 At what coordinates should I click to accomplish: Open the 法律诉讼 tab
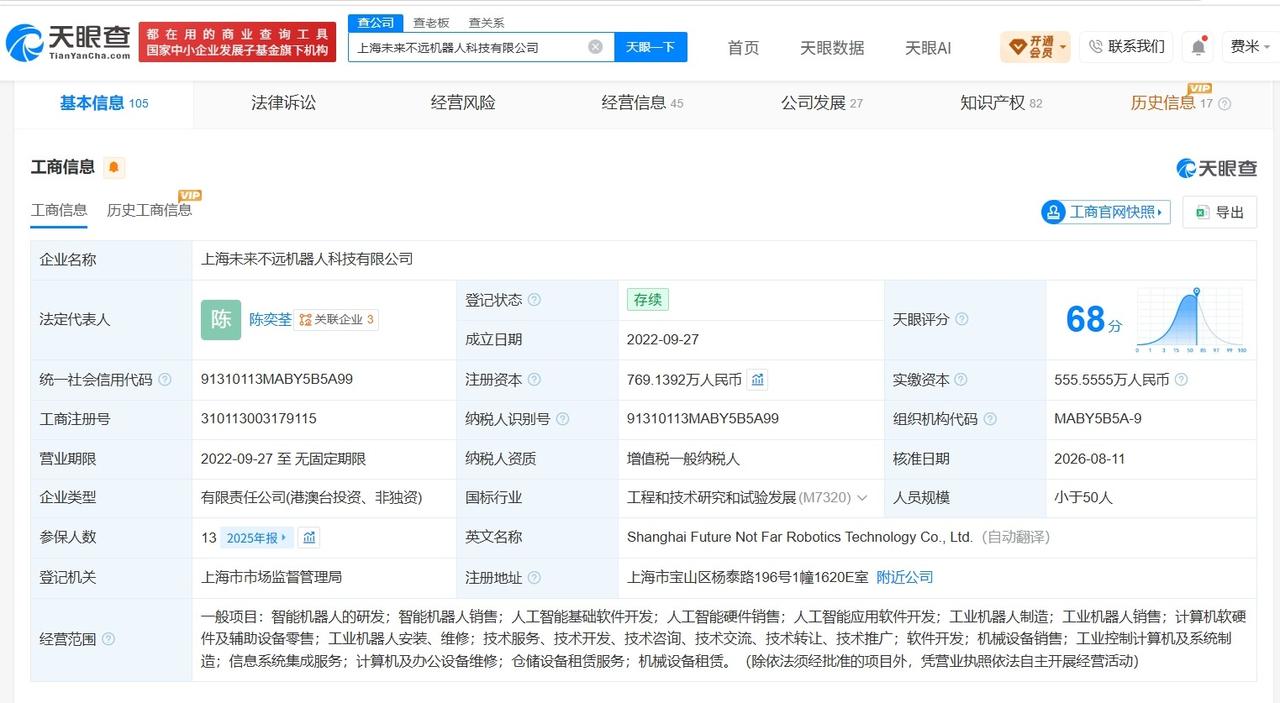click(283, 103)
